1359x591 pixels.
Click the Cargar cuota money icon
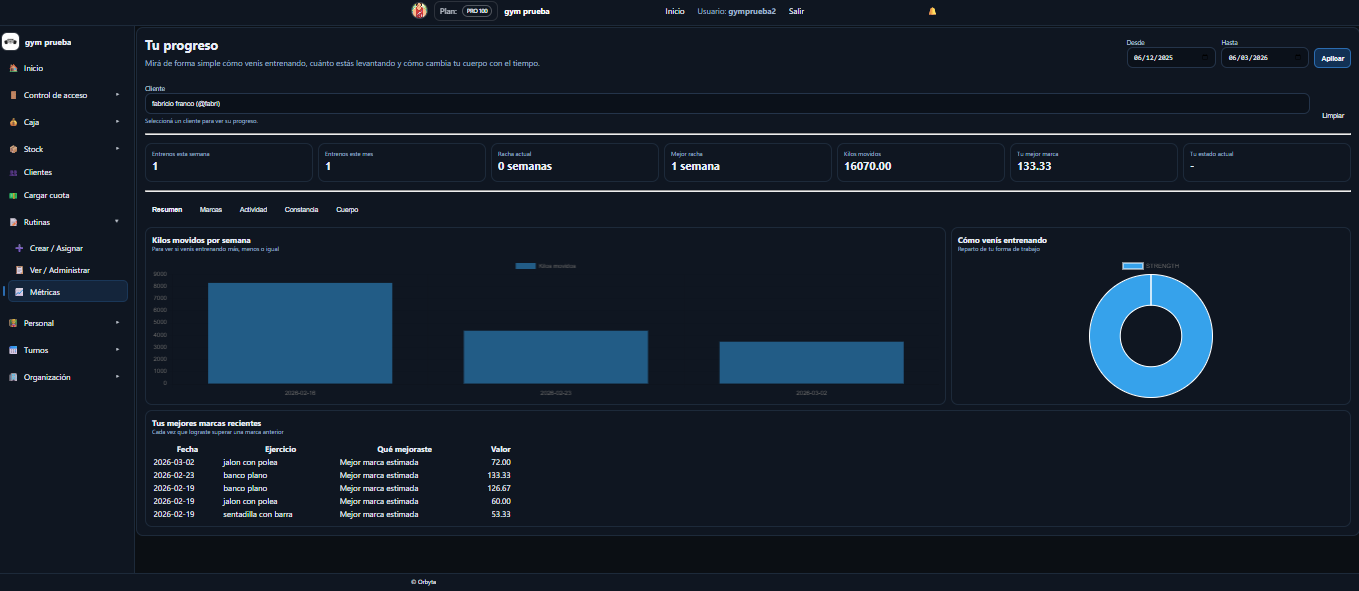(13, 195)
